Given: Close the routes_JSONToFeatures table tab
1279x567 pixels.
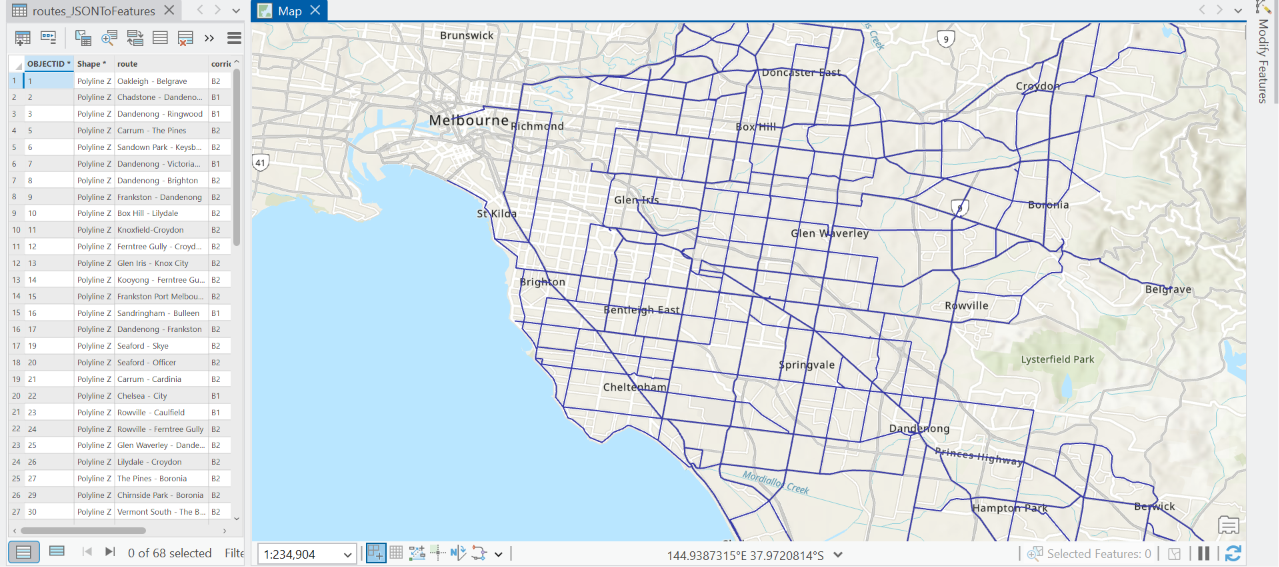Looking at the screenshot, I should (x=168, y=10).
